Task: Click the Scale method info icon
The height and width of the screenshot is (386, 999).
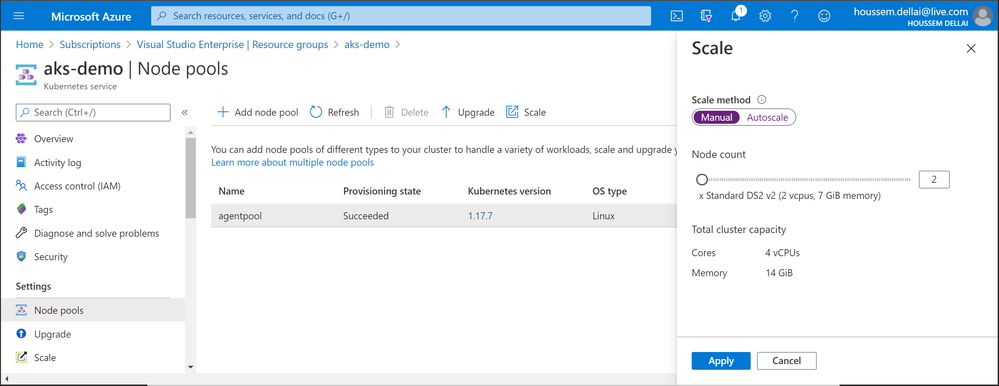Action: click(761, 100)
